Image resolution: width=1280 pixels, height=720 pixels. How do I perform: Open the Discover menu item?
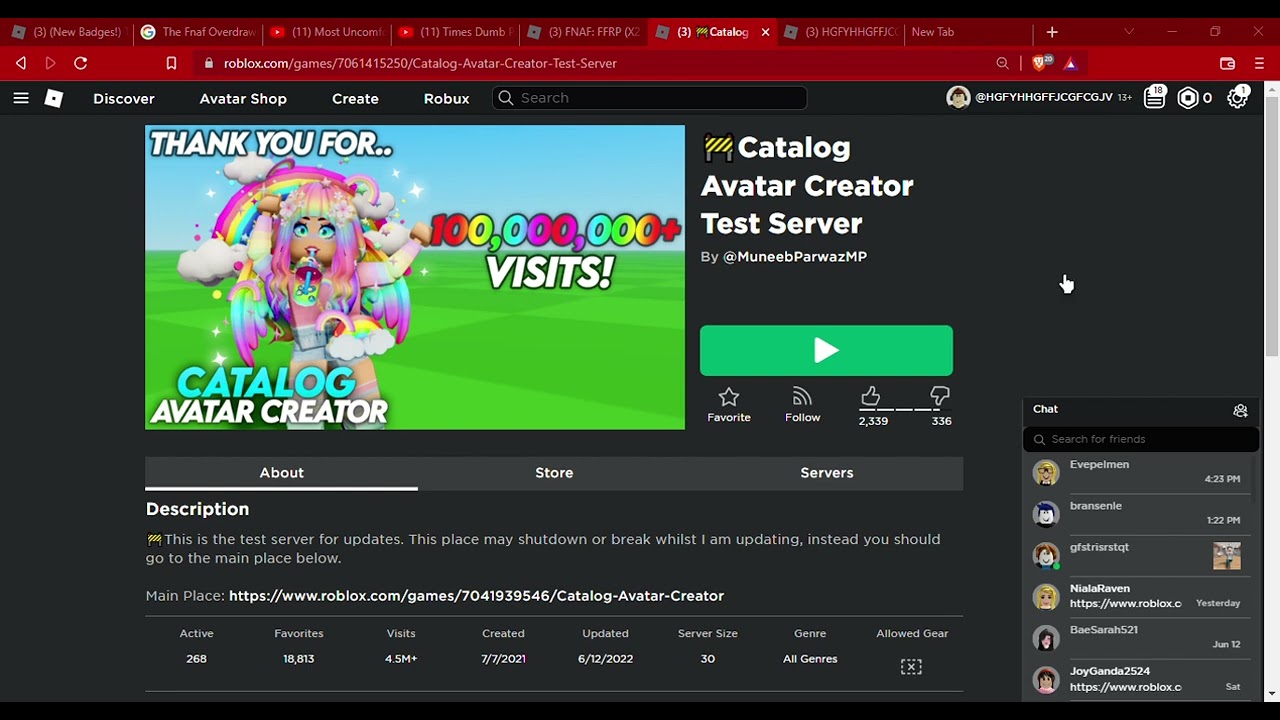tap(124, 98)
